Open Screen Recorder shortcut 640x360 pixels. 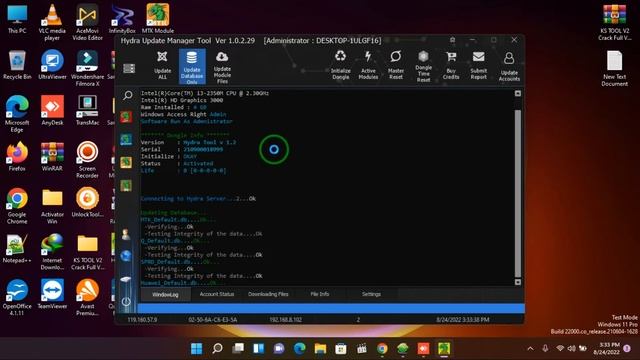(x=87, y=160)
